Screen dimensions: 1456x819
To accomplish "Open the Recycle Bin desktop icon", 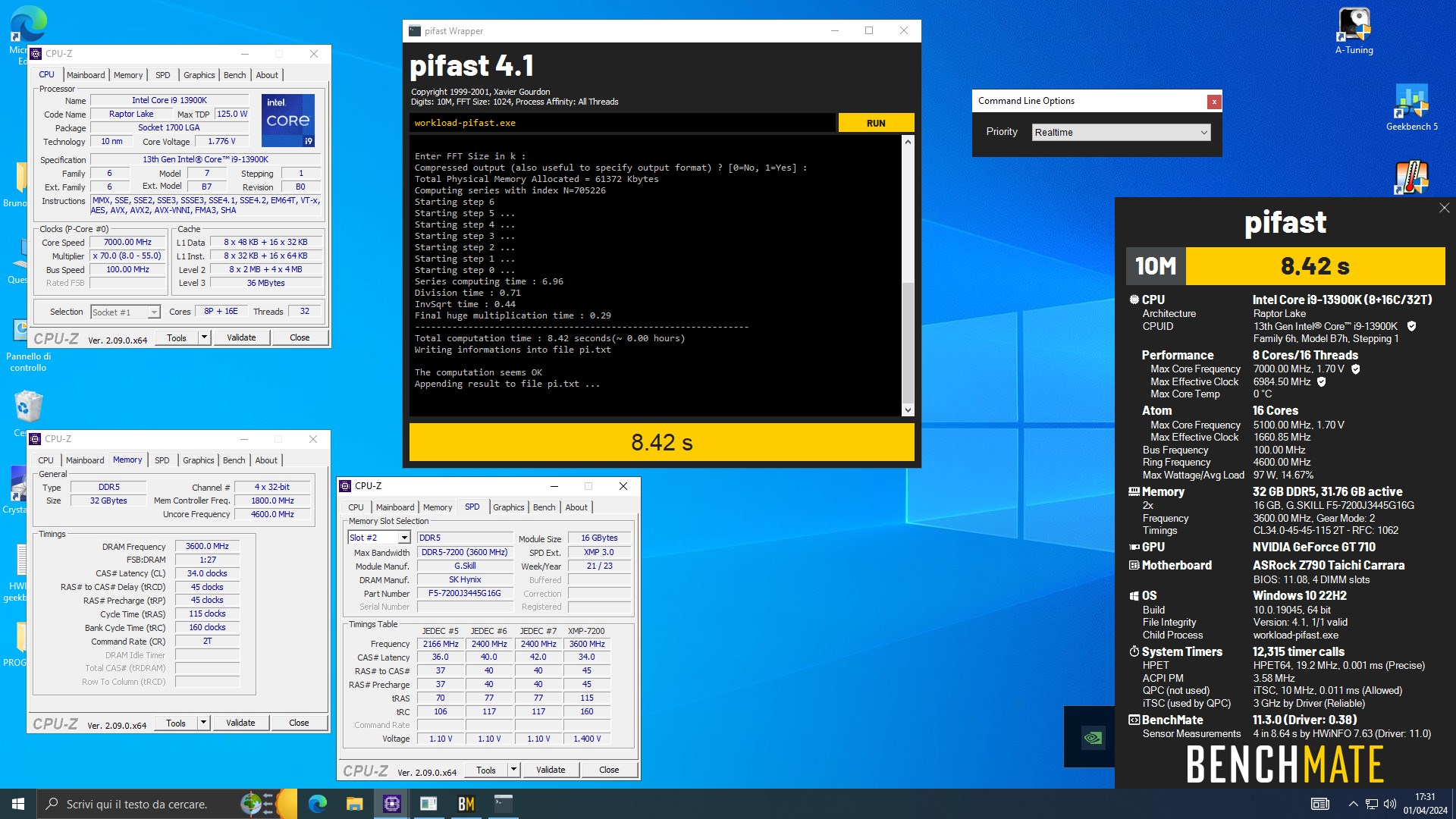I will coord(28,408).
